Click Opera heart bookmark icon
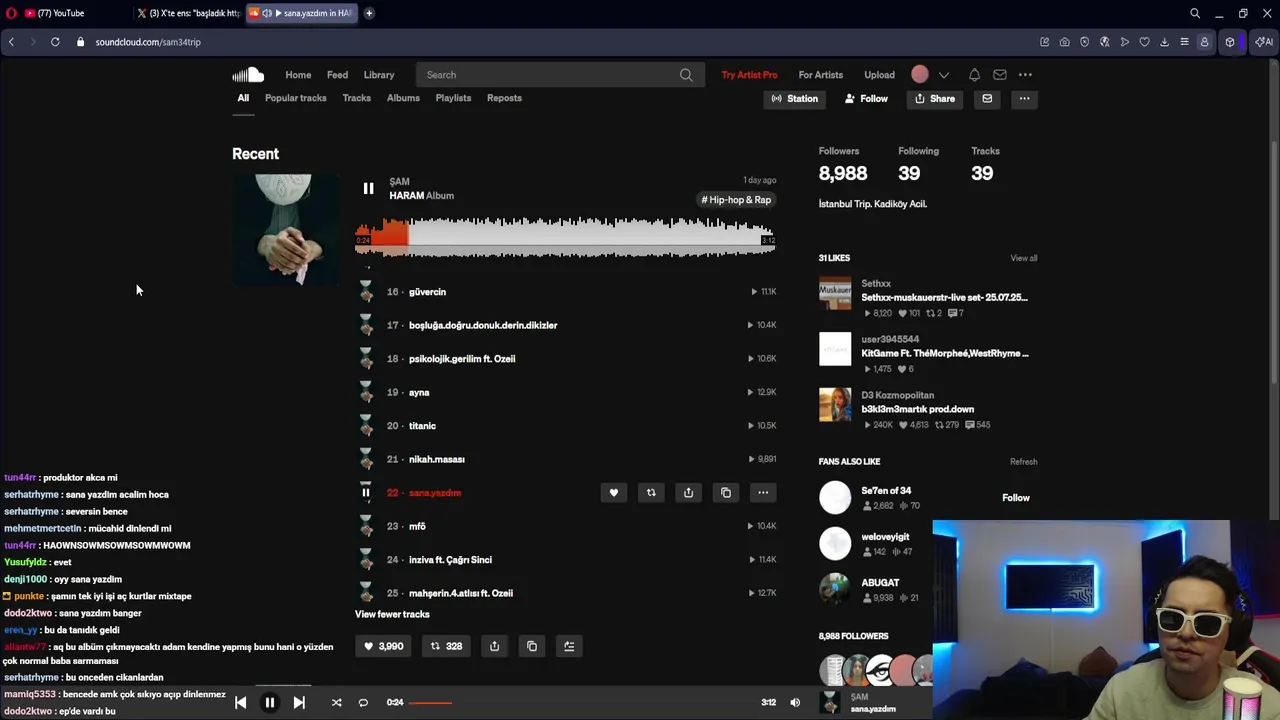Viewport: 1280px width, 720px height. coord(1144,42)
